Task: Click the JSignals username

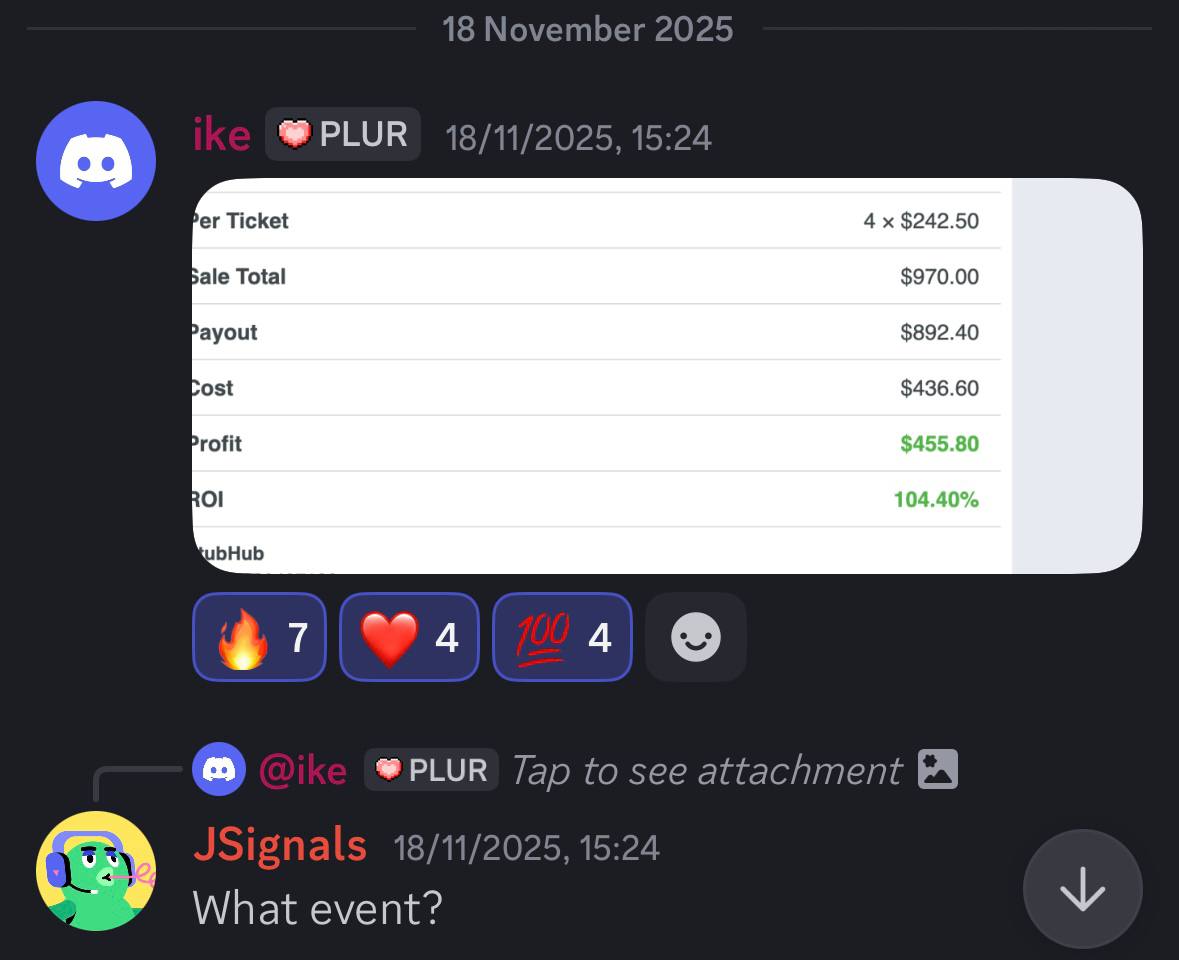Action: coord(280,845)
